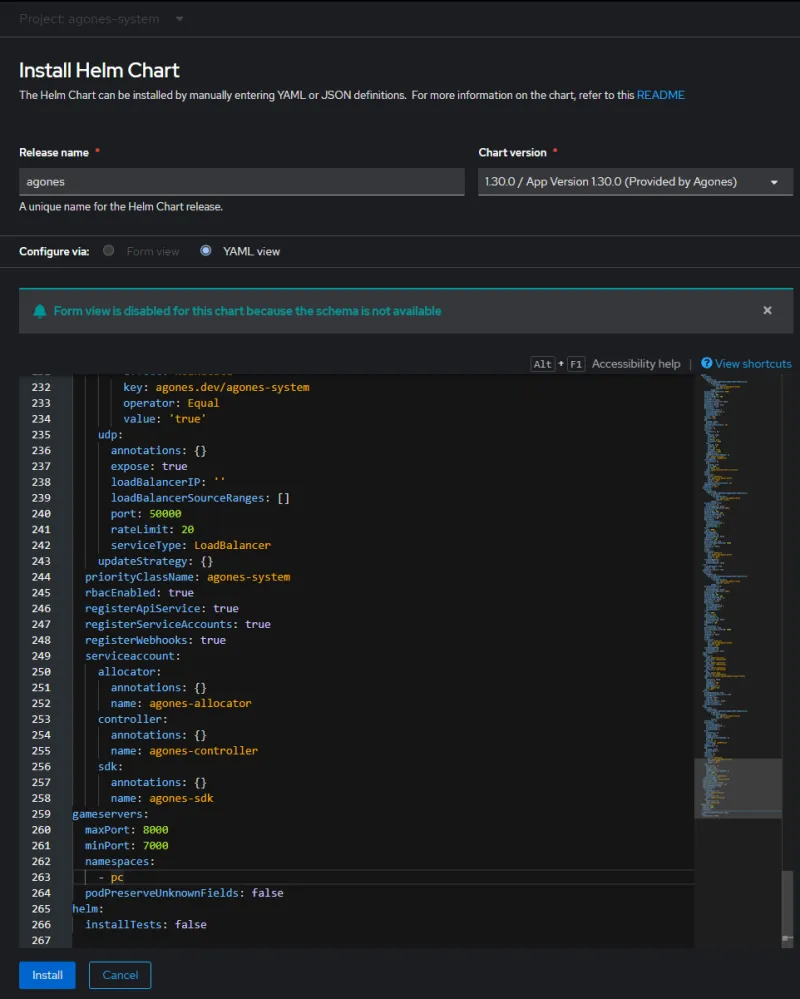
Task: Click the caret icon on the Project selector
Action: tap(181, 18)
